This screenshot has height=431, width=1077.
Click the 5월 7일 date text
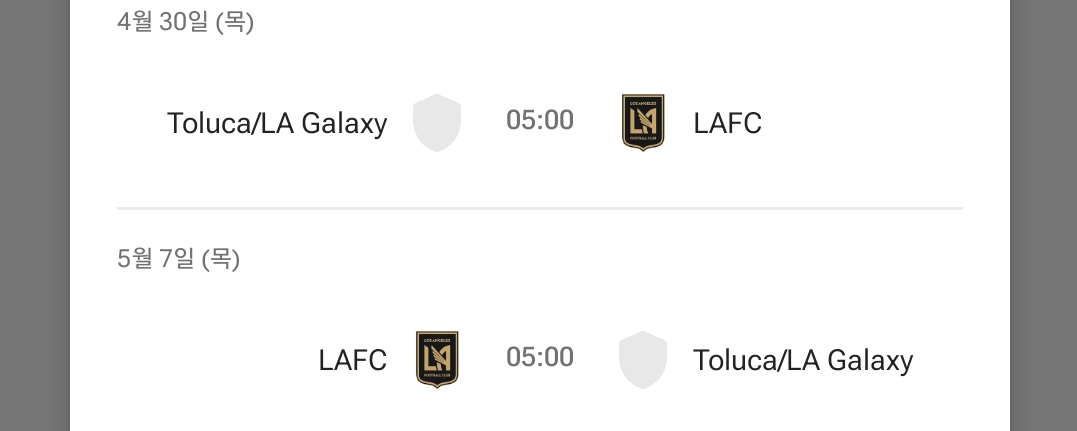click(x=156, y=259)
